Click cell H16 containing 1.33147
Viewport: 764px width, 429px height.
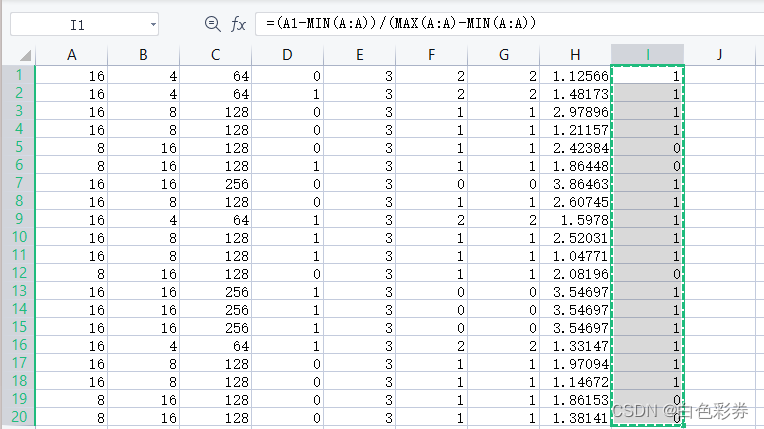pos(575,346)
